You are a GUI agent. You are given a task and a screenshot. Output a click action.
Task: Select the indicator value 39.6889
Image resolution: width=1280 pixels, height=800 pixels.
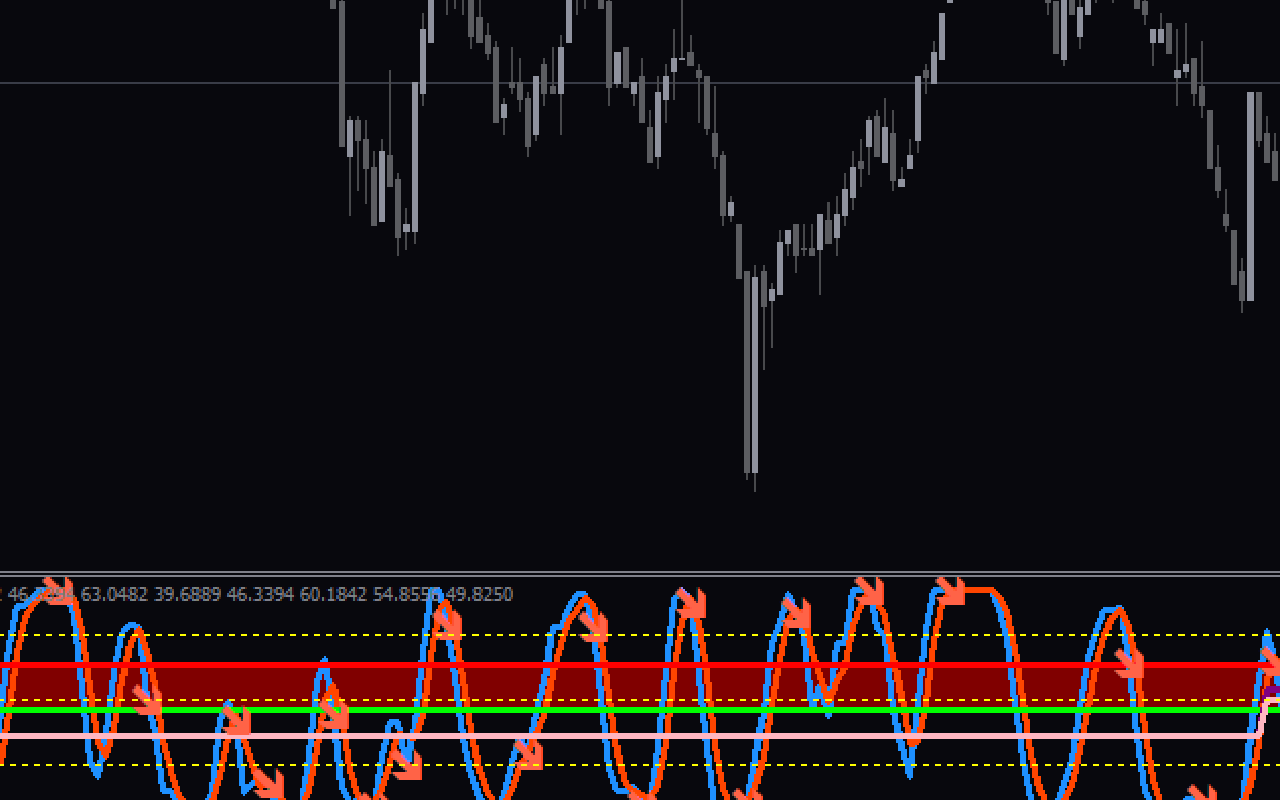pos(187,594)
